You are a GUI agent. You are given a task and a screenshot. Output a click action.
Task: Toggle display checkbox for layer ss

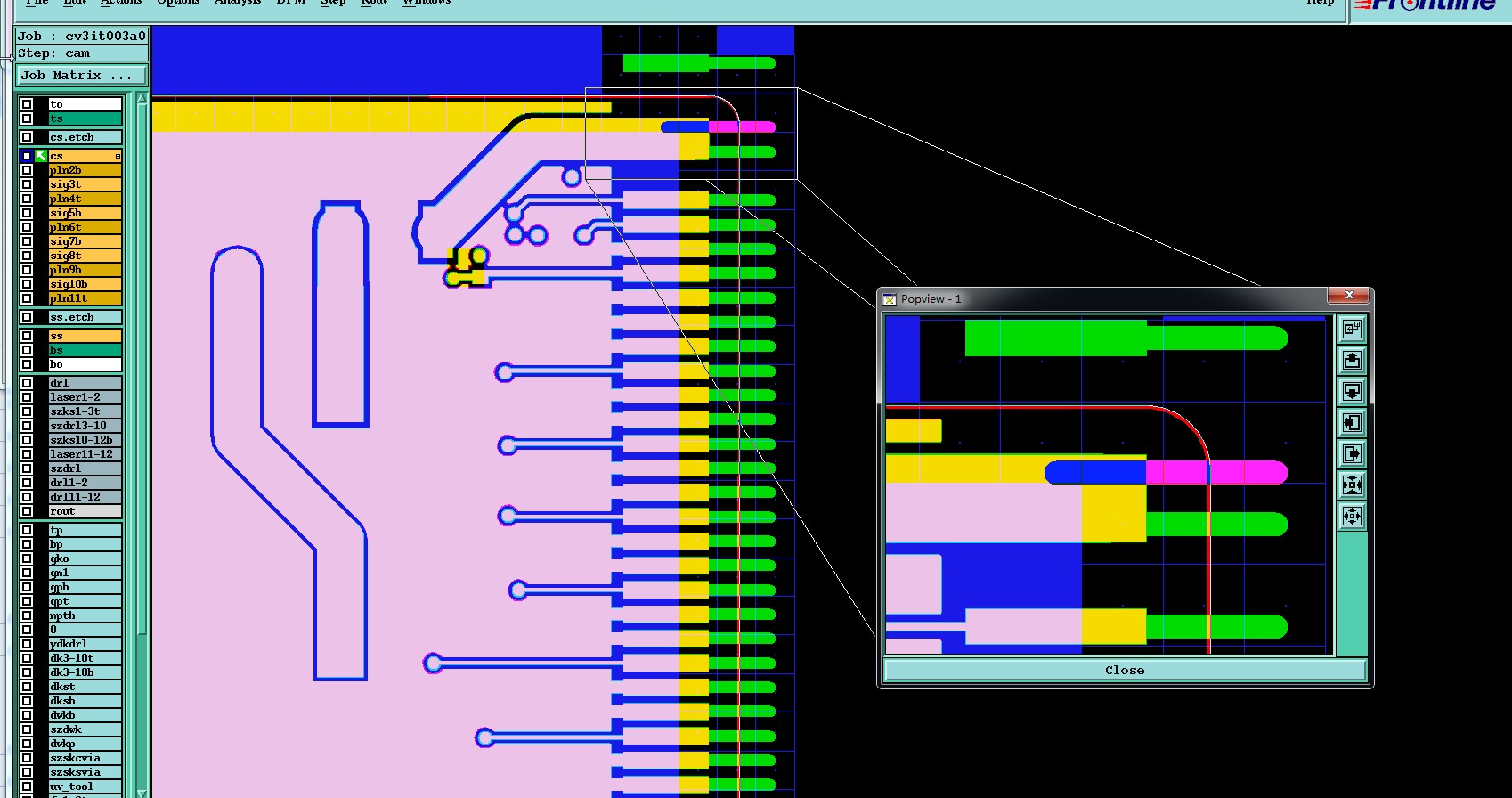point(27,336)
